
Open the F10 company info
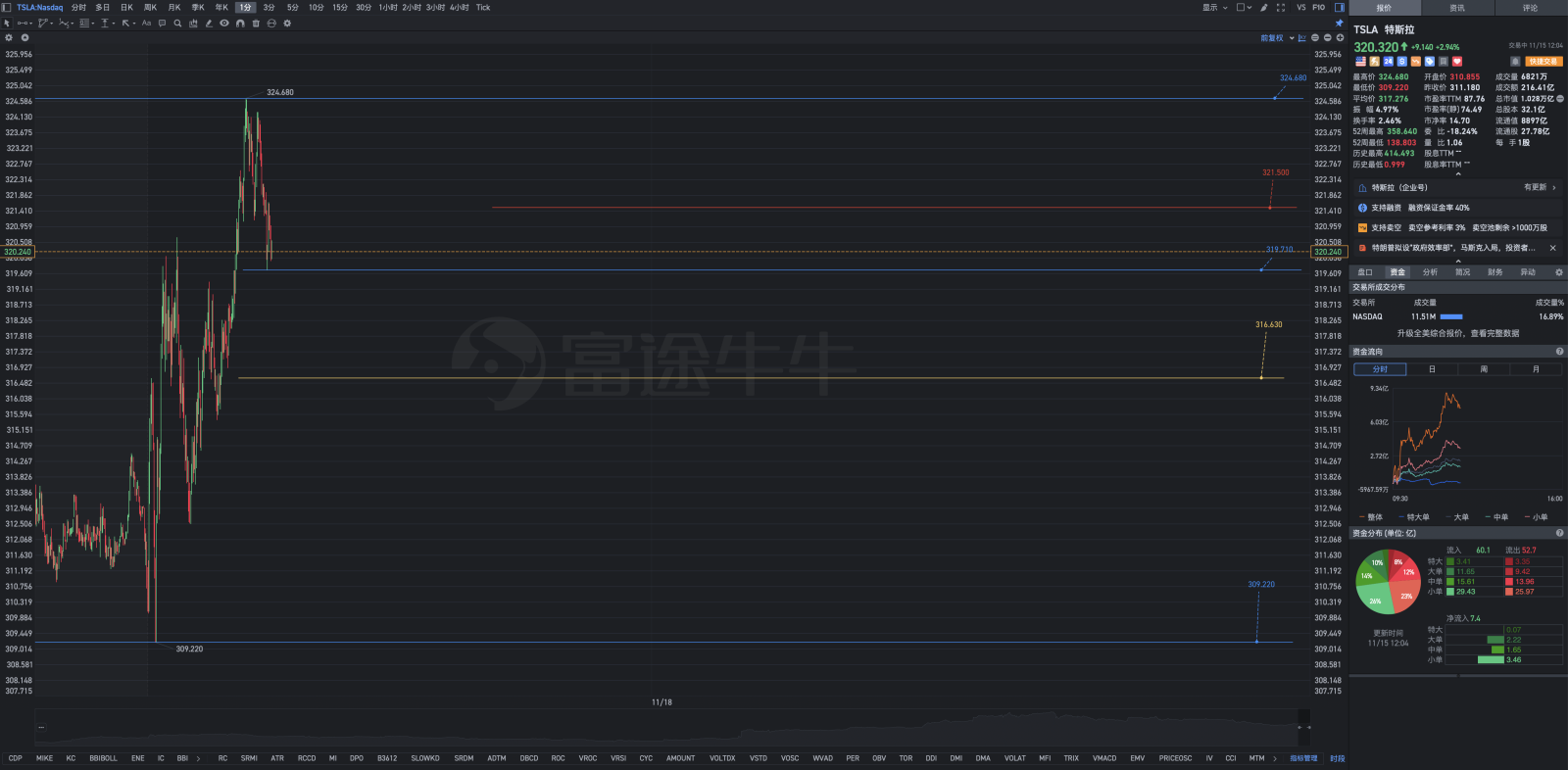1319,7
